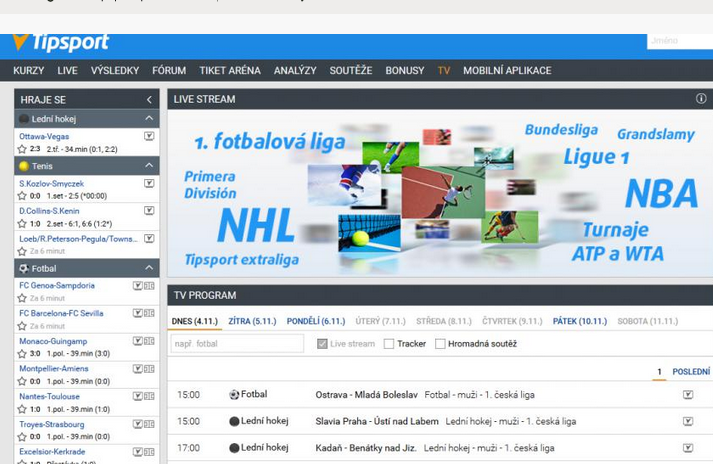This screenshot has height=464, width=713.
Task: Open the FÓRUM menu
Action: click(169, 71)
